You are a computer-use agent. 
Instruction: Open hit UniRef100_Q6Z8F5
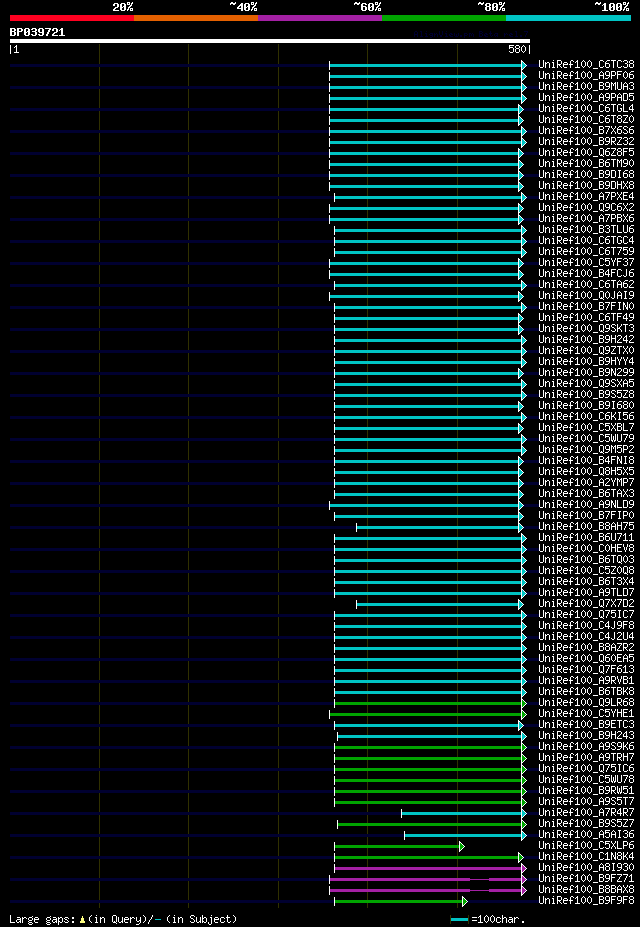pos(586,153)
